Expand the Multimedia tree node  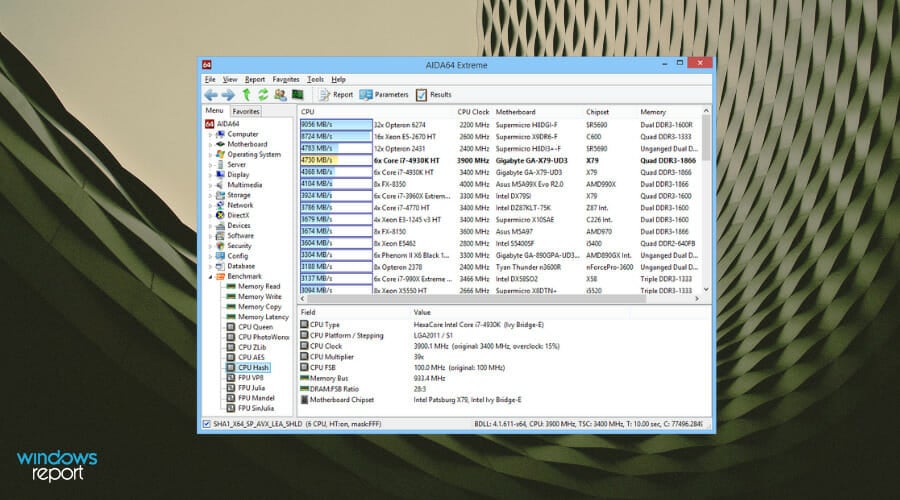coord(210,185)
